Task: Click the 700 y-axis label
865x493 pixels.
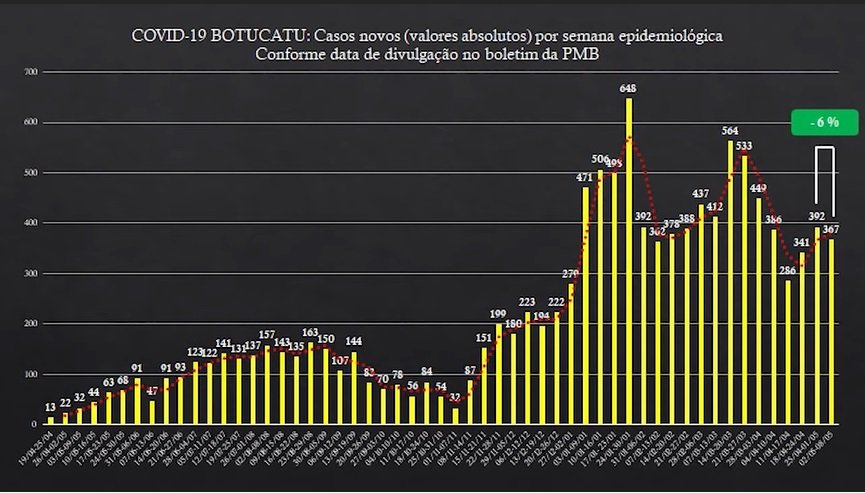Action: point(30,72)
